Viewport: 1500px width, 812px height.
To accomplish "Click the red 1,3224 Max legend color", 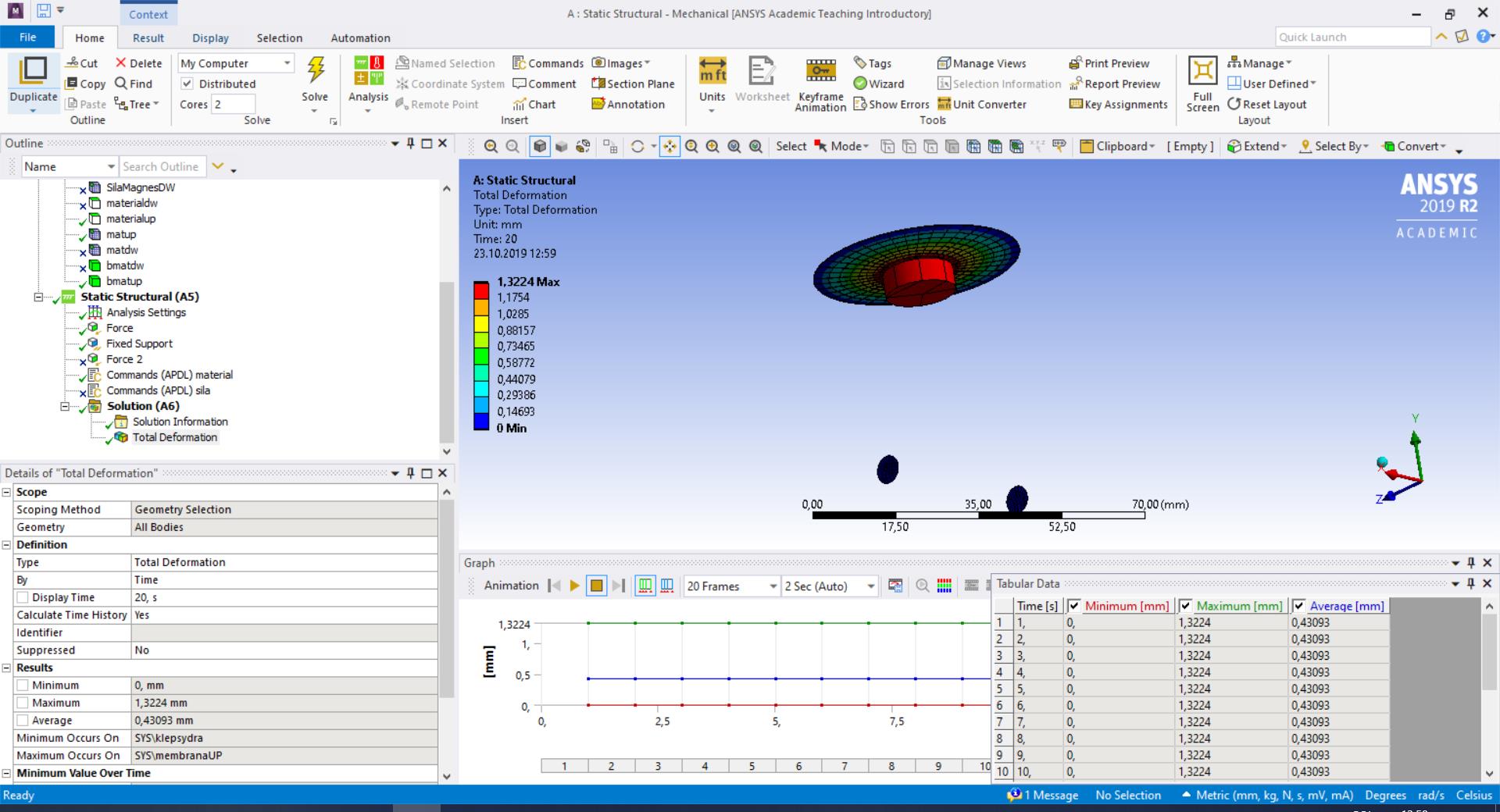I will pos(481,290).
